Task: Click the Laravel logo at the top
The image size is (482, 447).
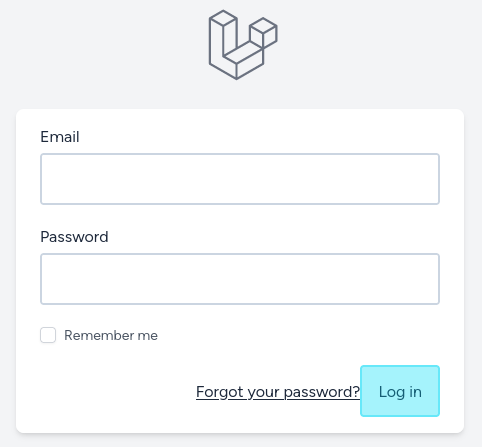Action: pyautogui.click(x=243, y=45)
